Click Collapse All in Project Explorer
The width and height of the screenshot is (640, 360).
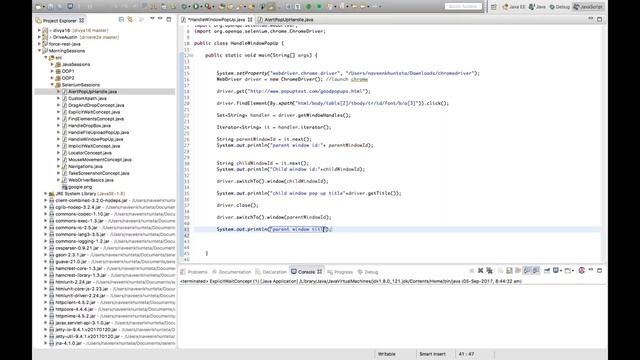[x=121, y=19]
